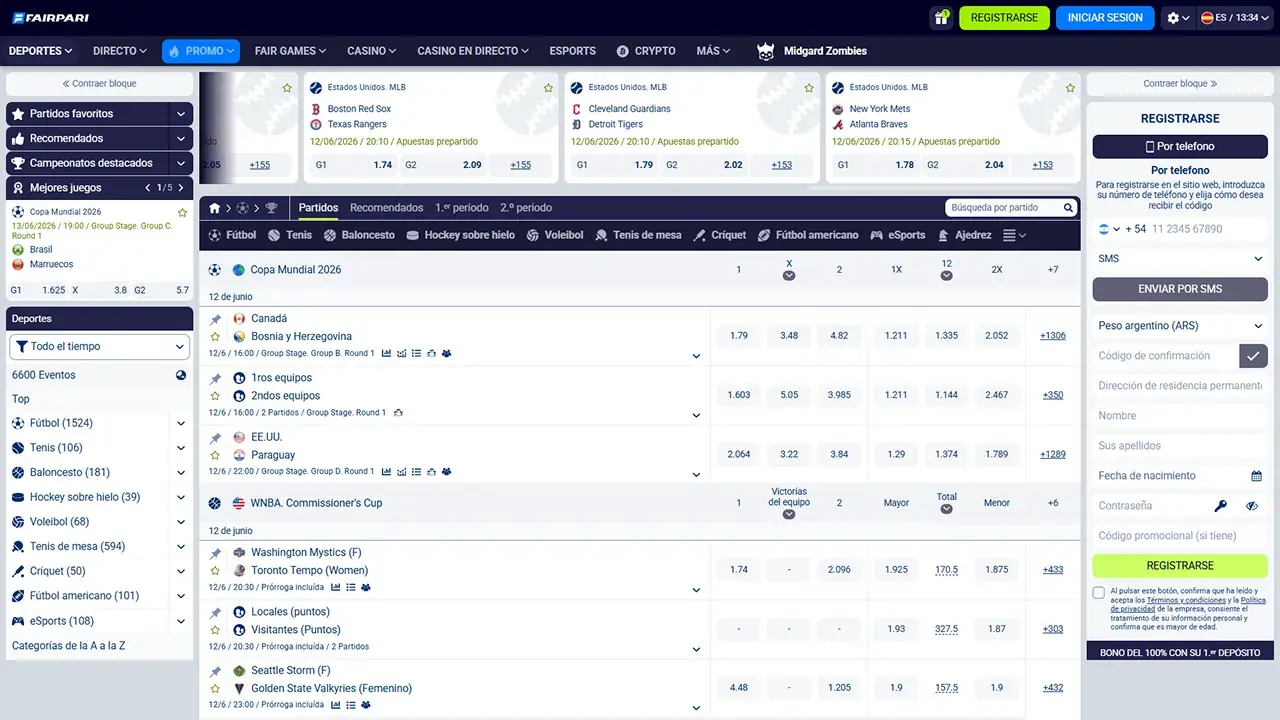Collapse left block via Contraer bloque
1280x720 pixels.
[x=99, y=84]
